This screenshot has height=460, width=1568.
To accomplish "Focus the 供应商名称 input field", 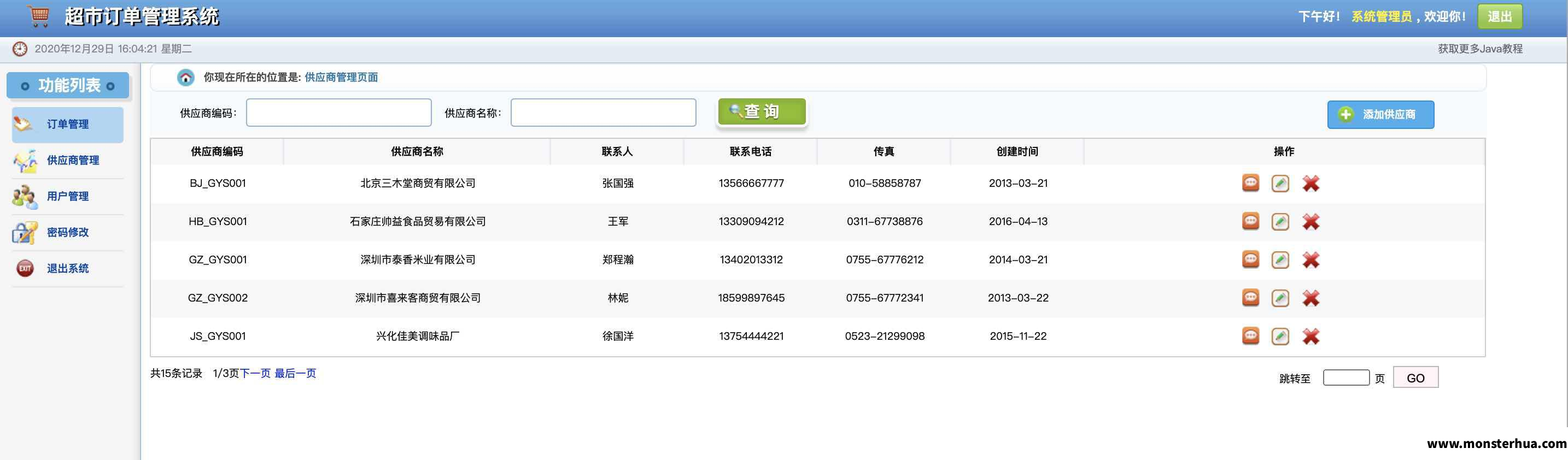I will coord(603,113).
